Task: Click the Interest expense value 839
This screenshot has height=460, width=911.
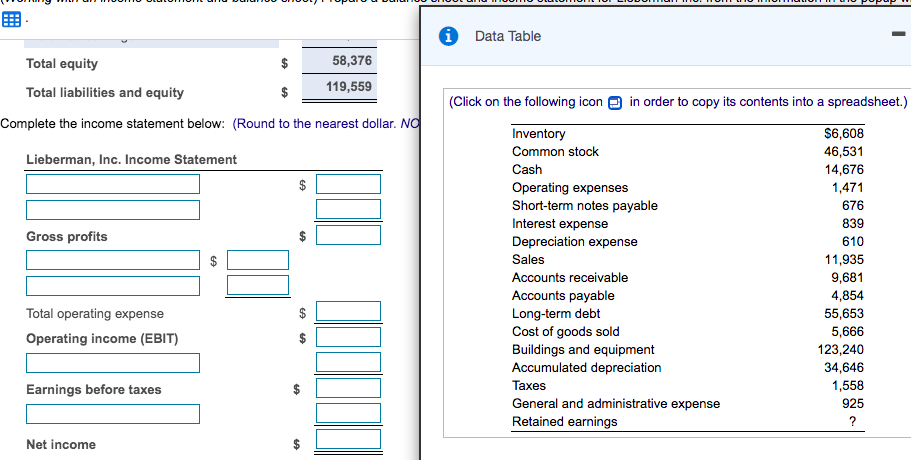Action: [852, 224]
